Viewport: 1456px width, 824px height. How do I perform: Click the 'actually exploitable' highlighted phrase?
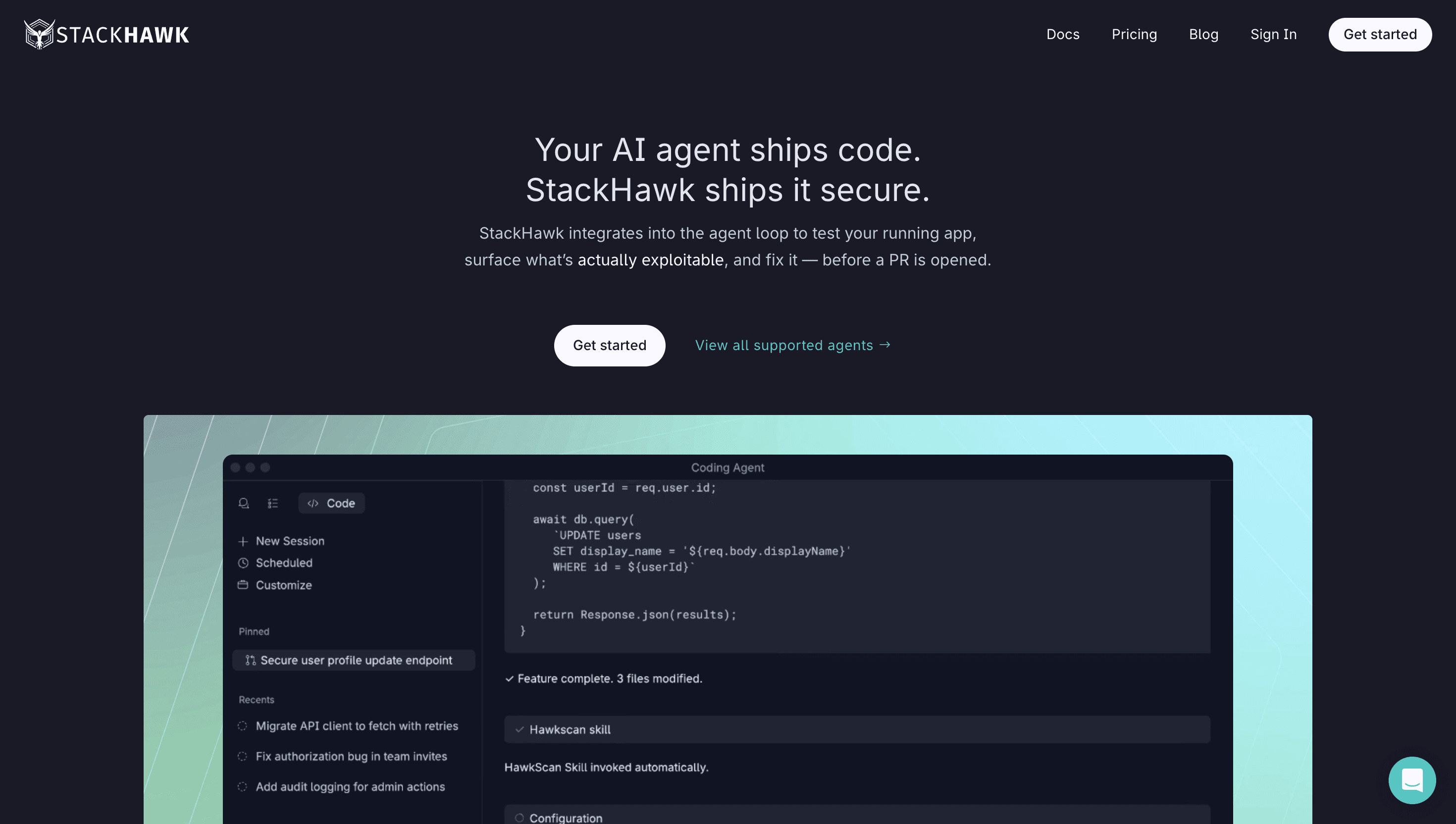(650, 260)
